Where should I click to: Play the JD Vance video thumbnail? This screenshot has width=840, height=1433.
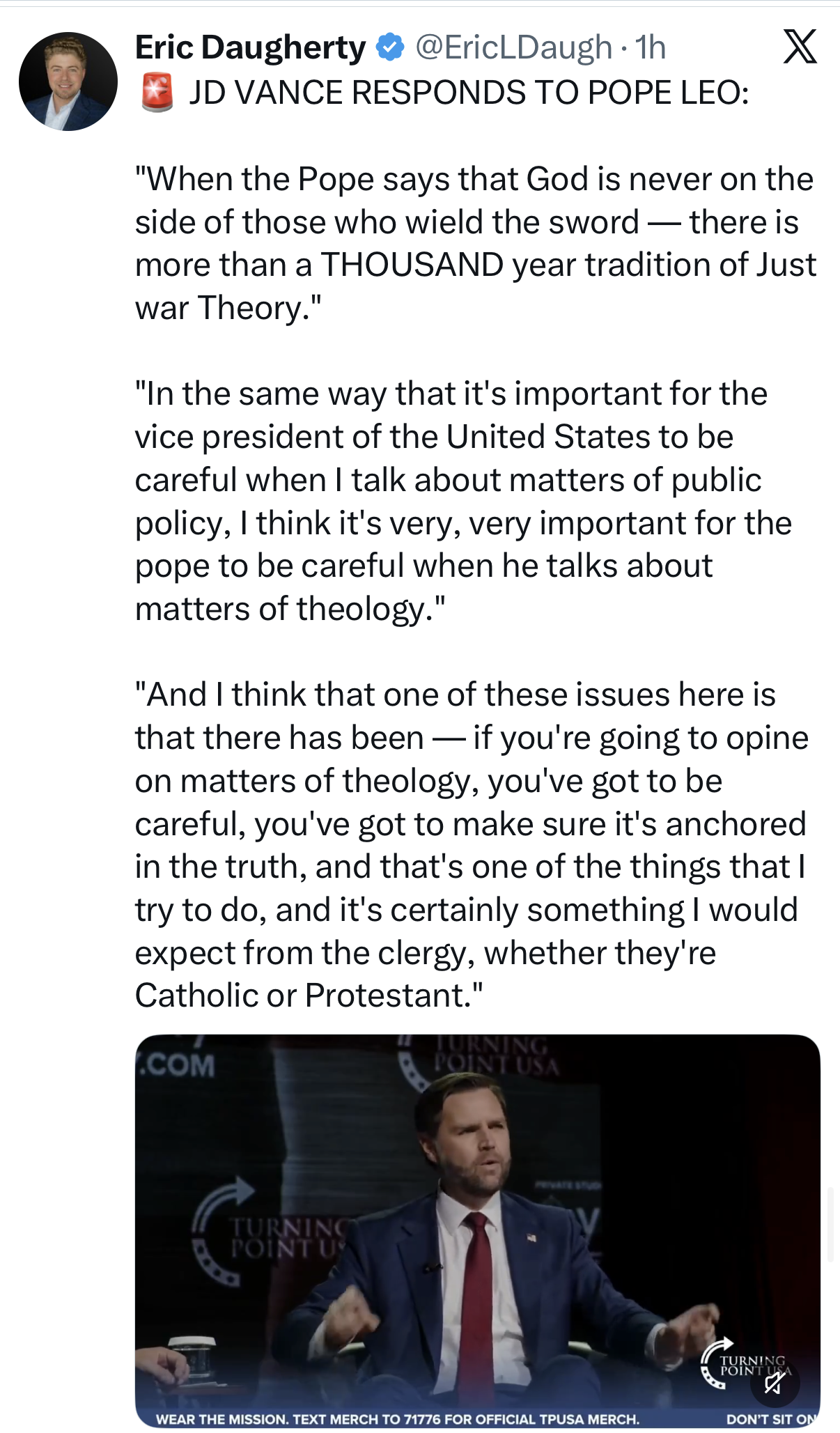coord(477,1226)
